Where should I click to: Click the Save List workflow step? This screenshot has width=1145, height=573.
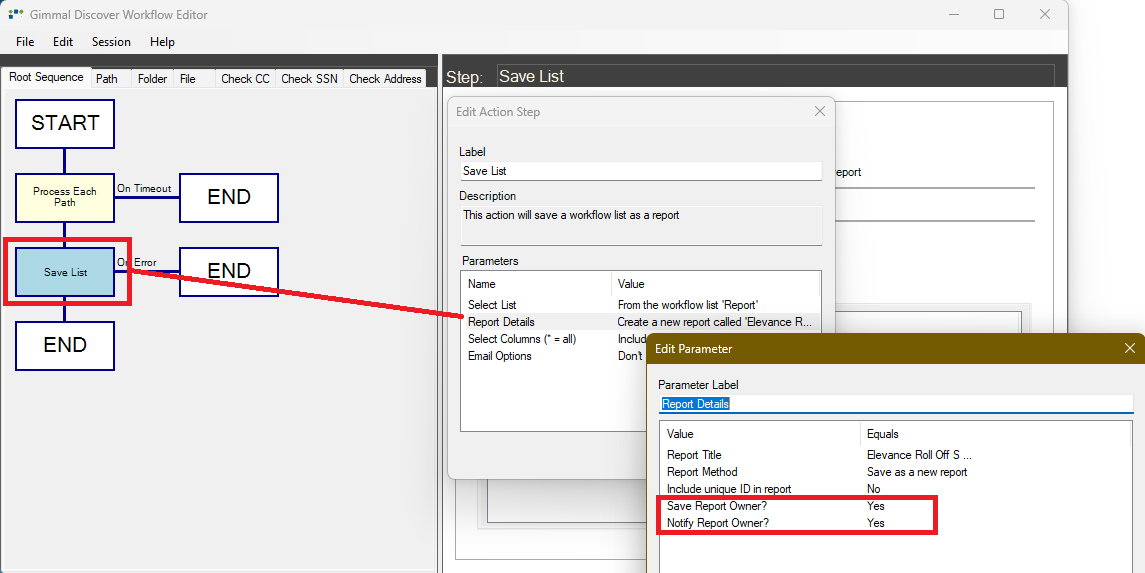pyautogui.click(x=65, y=272)
